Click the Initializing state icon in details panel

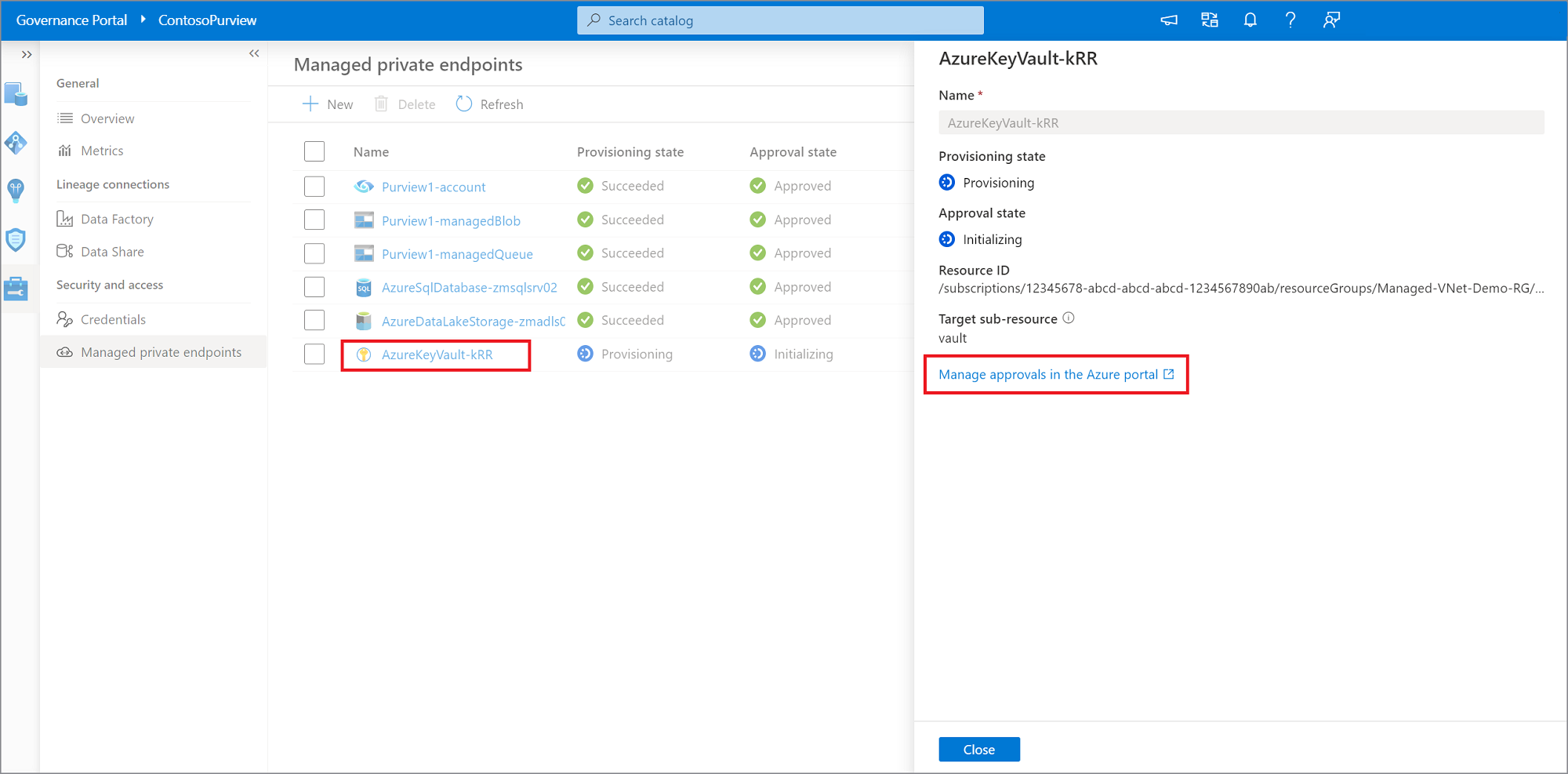point(947,239)
